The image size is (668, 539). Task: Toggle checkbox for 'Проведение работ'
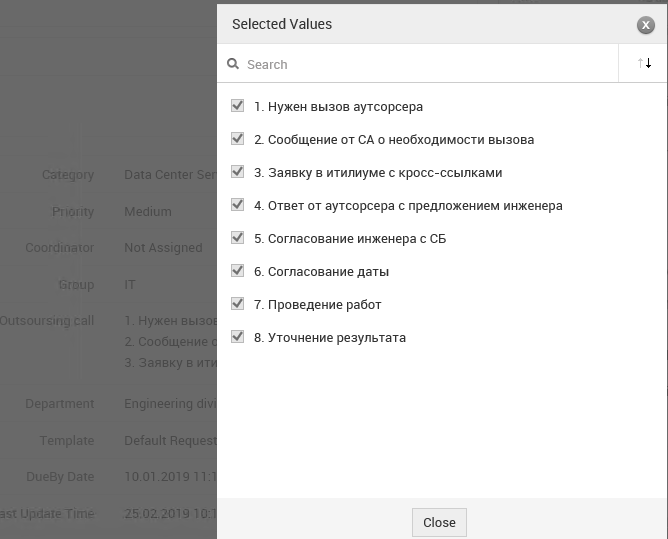tap(237, 304)
